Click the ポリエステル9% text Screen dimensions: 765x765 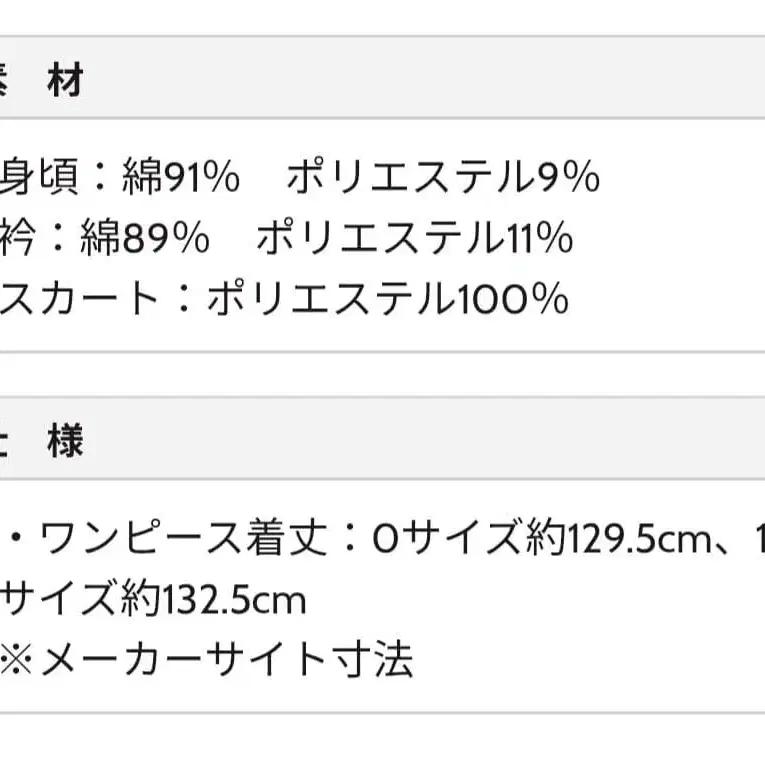click(x=443, y=177)
